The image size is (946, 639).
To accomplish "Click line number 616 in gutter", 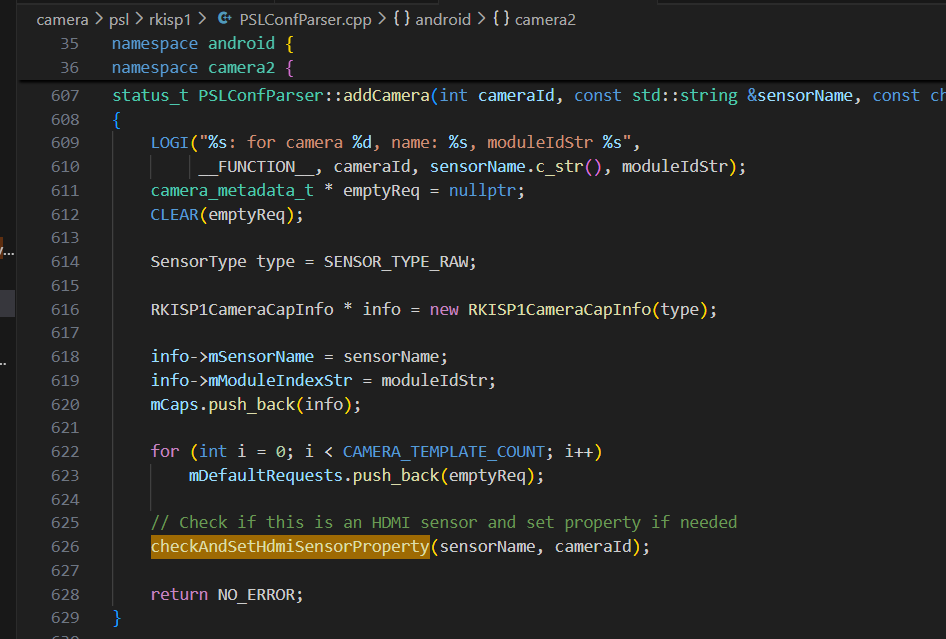I will coord(65,310).
